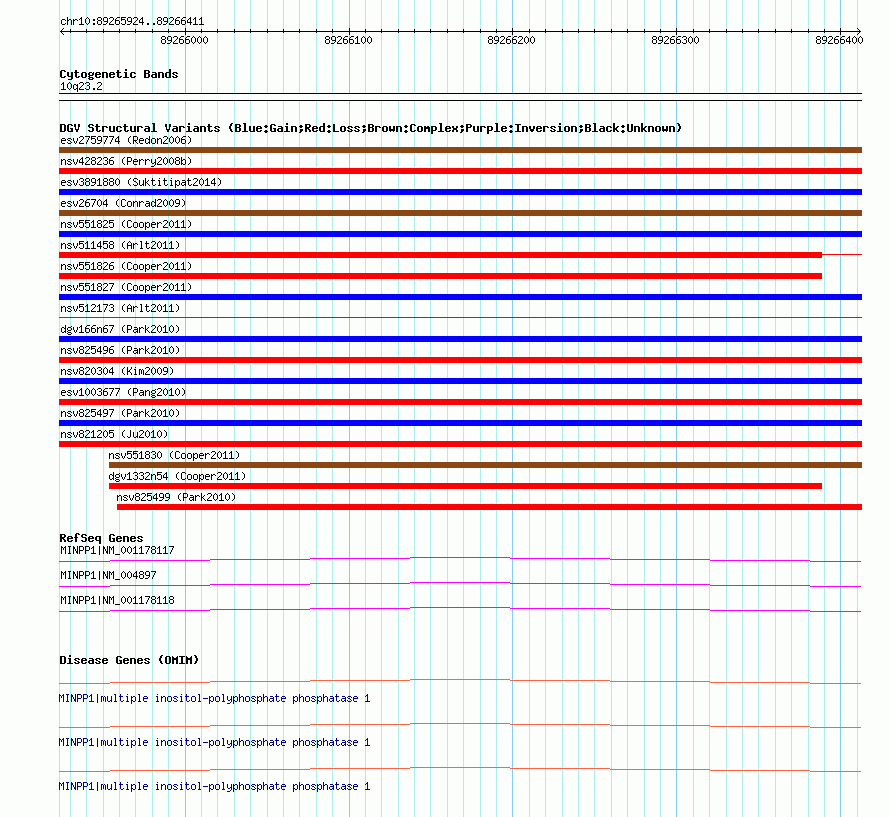Click ruler position 89266200
890x817 pixels.
coord(511,40)
